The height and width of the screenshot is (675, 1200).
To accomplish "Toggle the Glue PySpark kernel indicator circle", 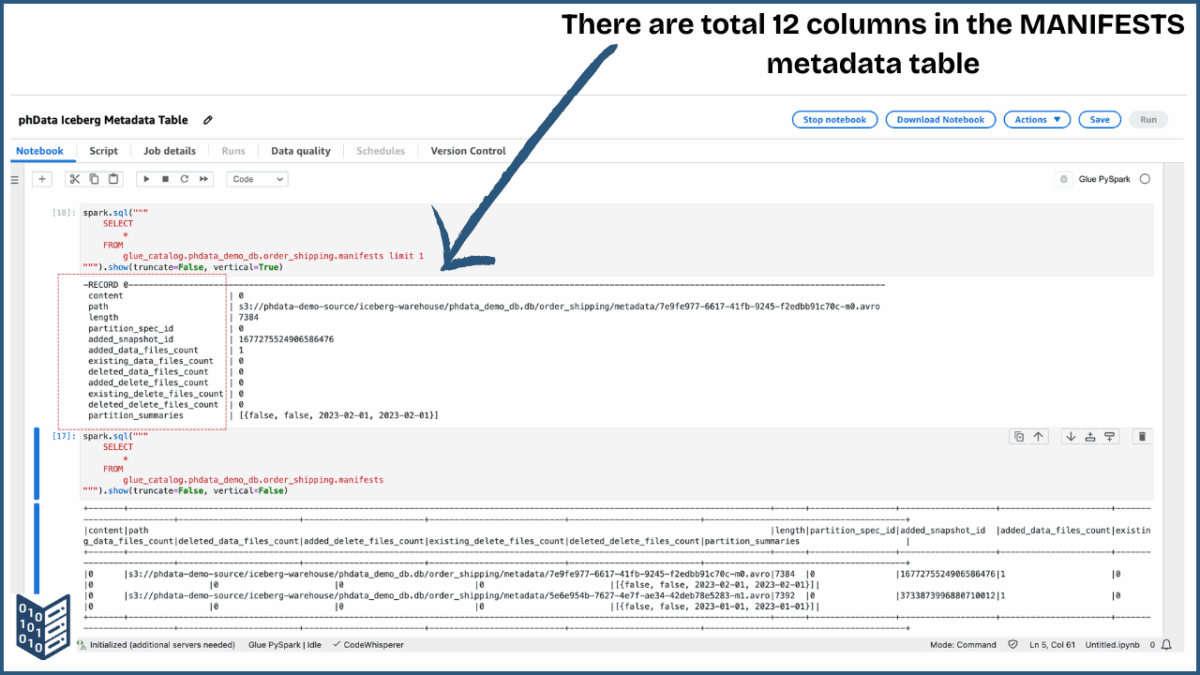I will [x=1144, y=178].
